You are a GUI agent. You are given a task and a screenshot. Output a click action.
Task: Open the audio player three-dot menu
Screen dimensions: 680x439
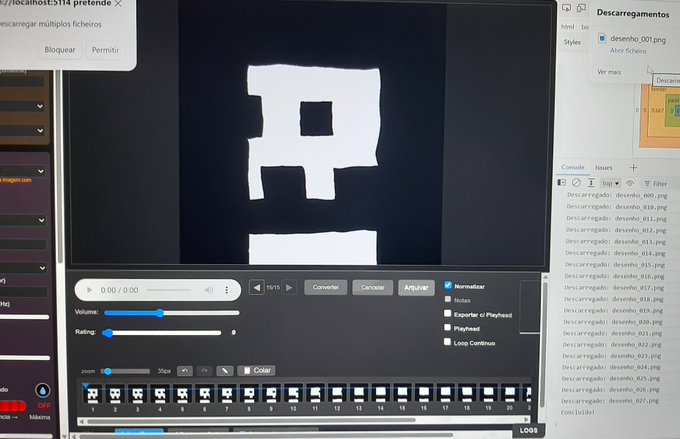point(226,290)
